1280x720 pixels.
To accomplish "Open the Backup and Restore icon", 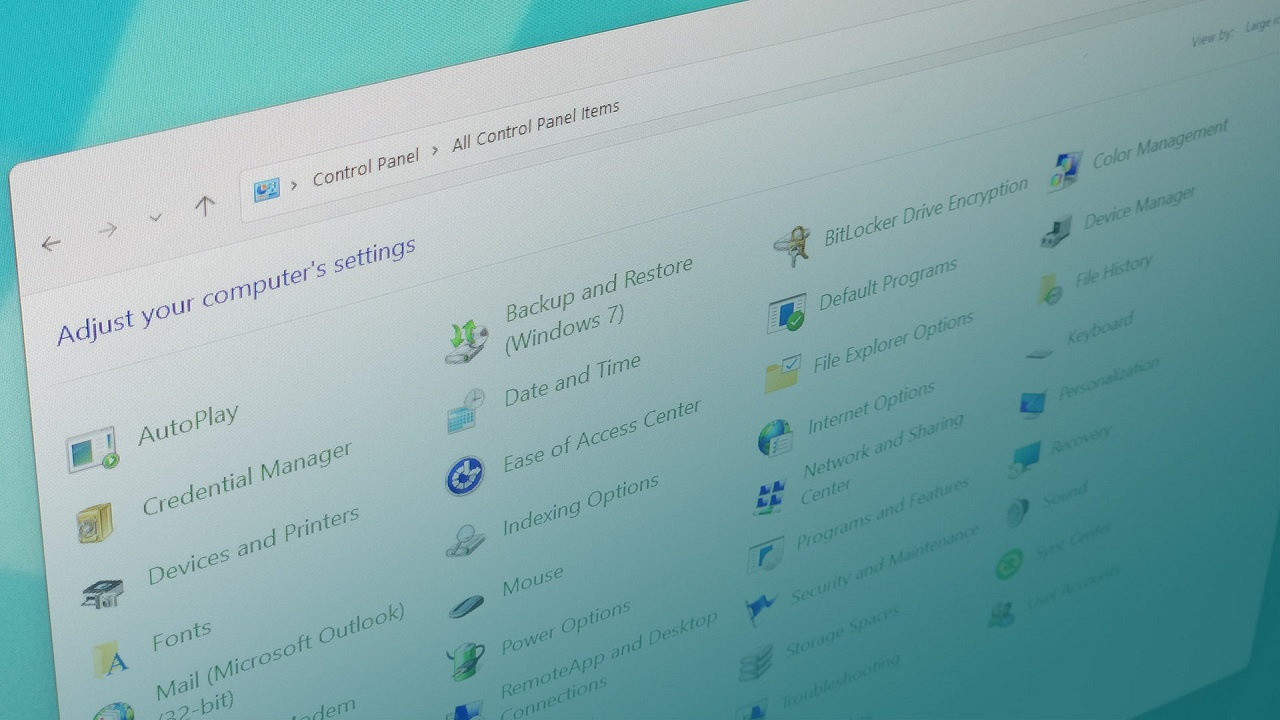I will pos(466,340).
